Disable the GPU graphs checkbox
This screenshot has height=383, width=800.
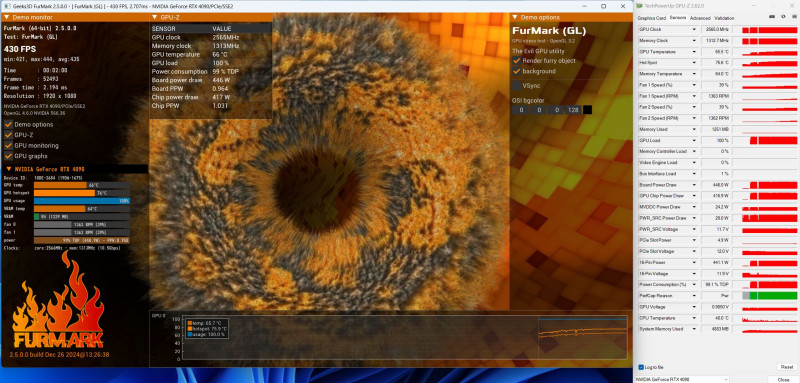[8, 156]
